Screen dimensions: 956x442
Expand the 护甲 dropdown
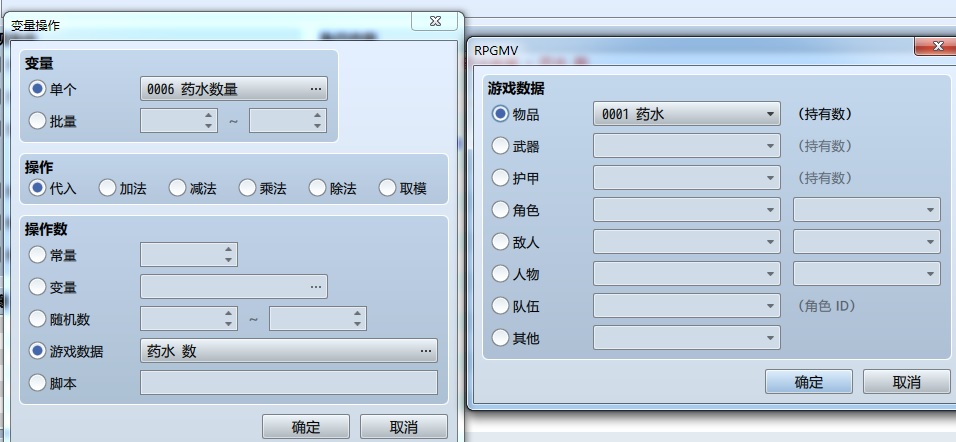687,178
